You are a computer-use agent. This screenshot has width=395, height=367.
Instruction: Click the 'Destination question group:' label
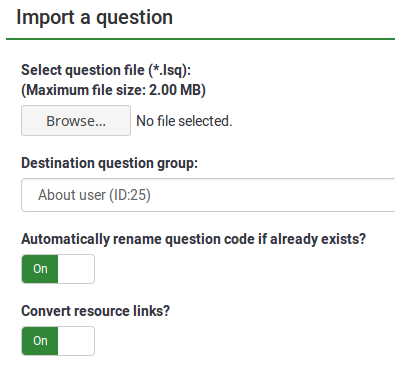pyautogui.click(x=109, y=163)
